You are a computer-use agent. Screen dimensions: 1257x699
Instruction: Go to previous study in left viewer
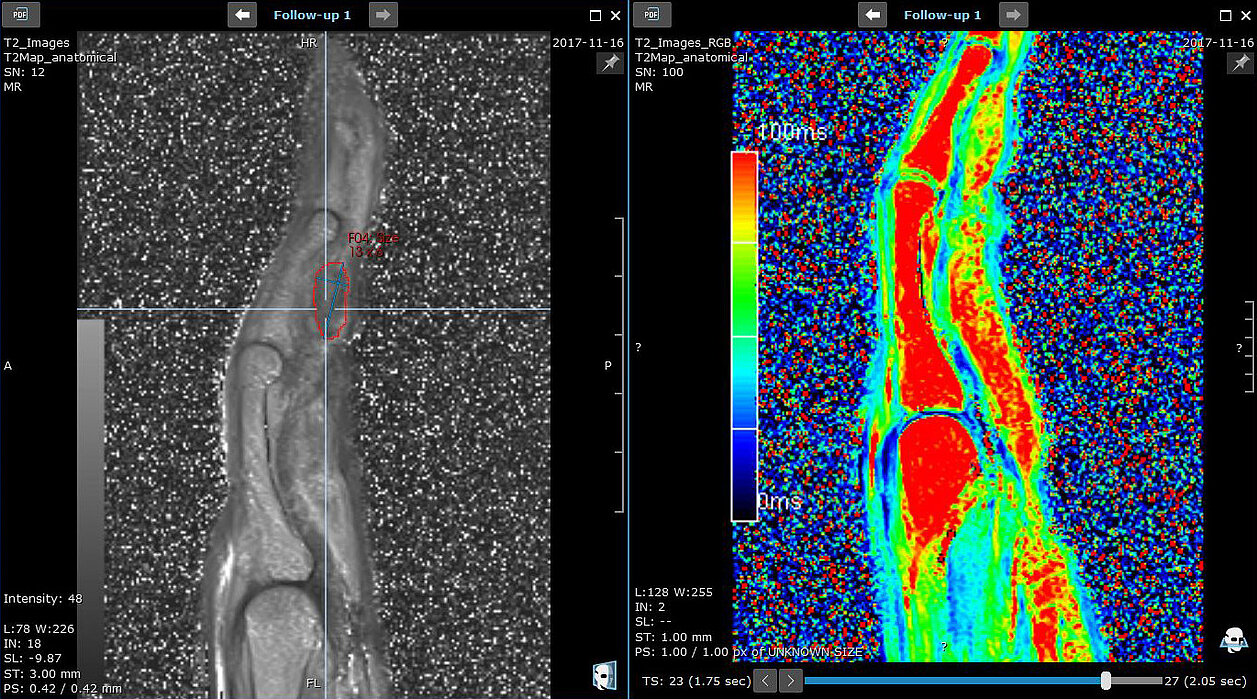coord(242,14)
